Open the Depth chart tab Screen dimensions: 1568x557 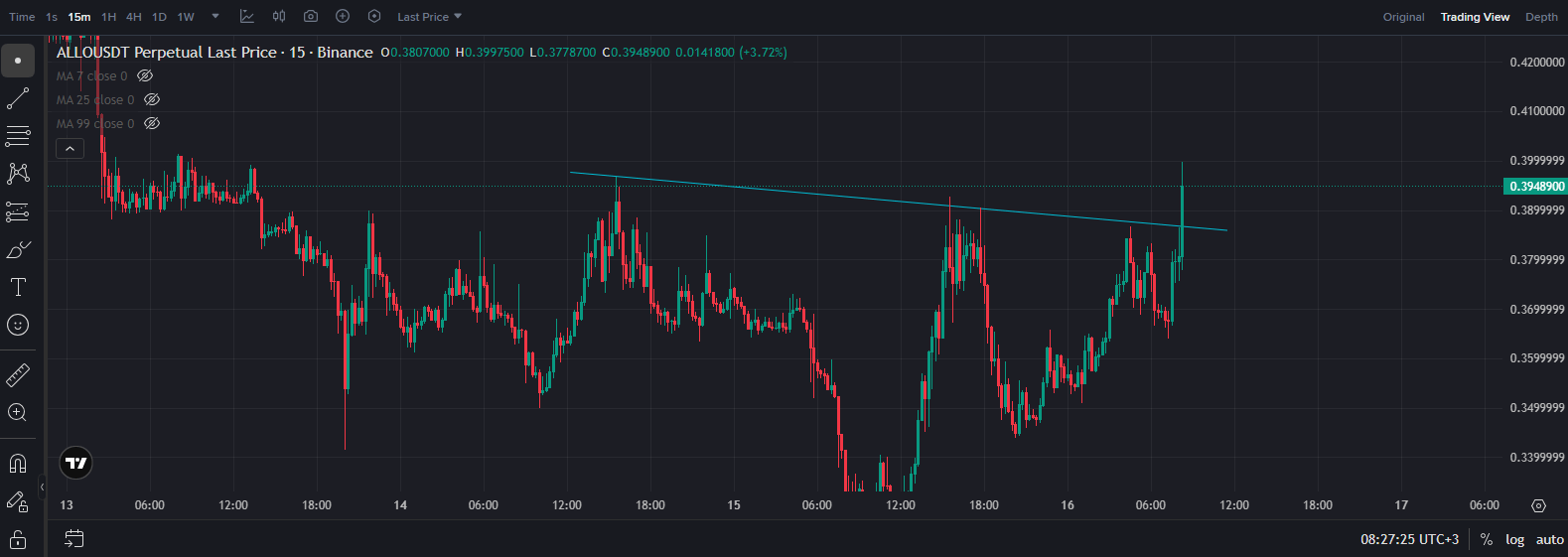(x=1541, y=17)
